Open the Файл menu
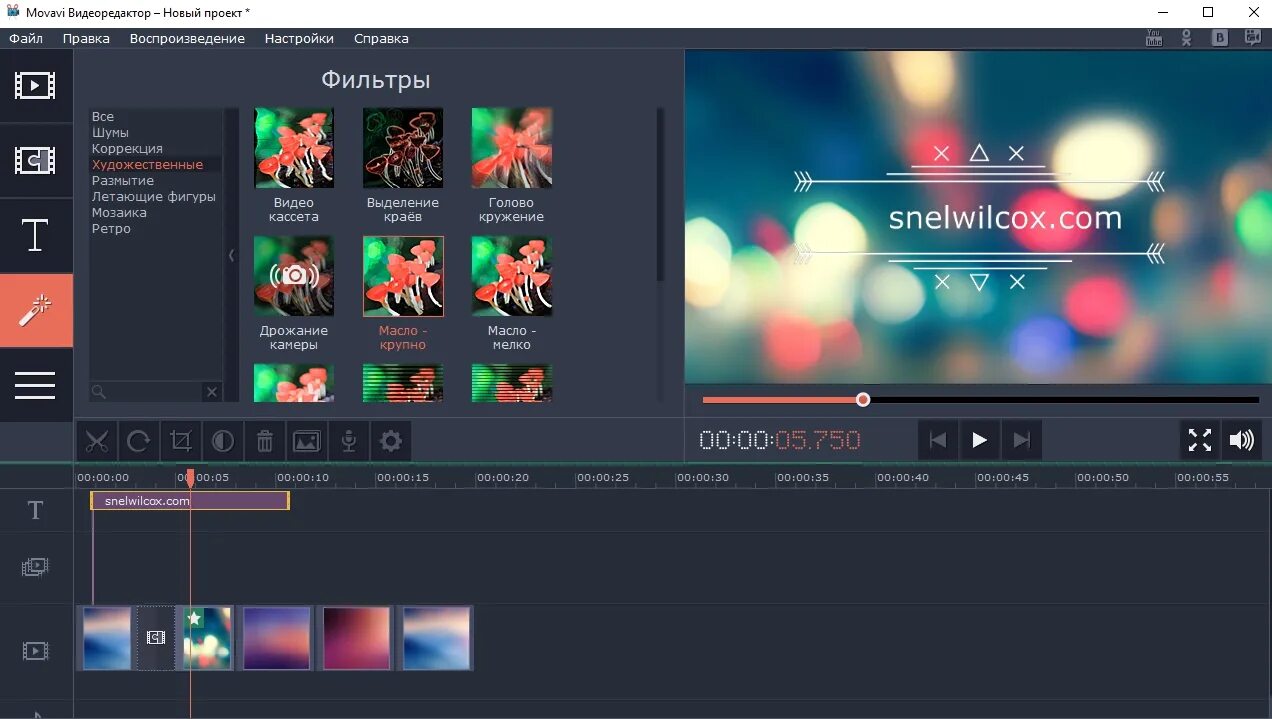 (27, 38)
